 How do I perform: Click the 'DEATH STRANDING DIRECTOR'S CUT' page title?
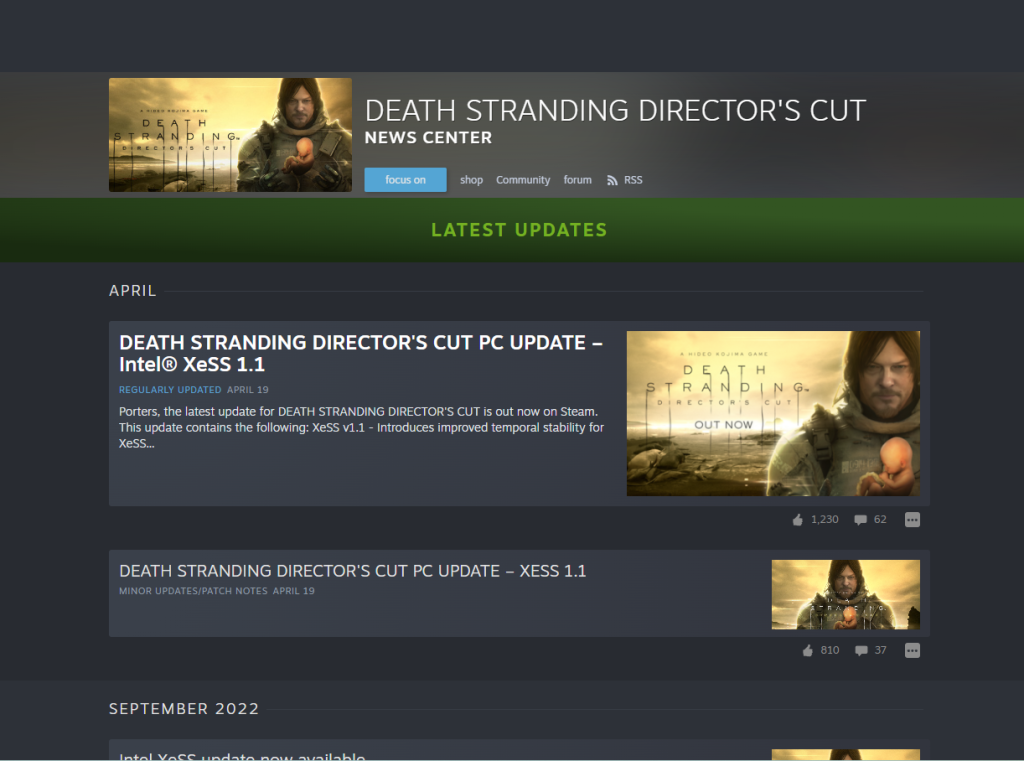(615, 110)
